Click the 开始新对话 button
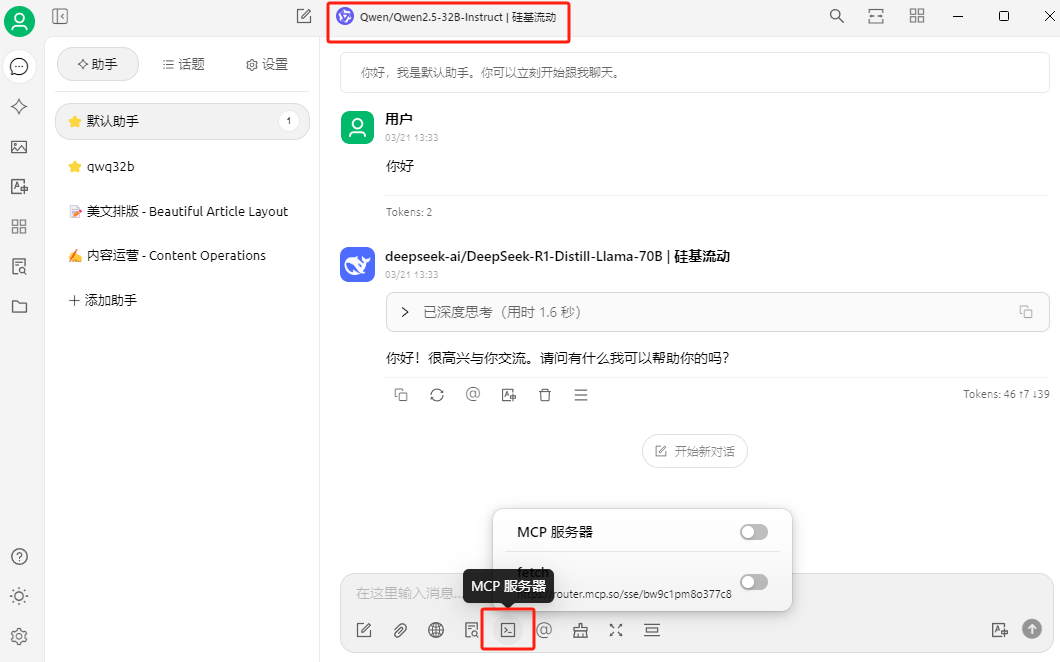Viewport: 1060px width, 662px height. [694, 451]
